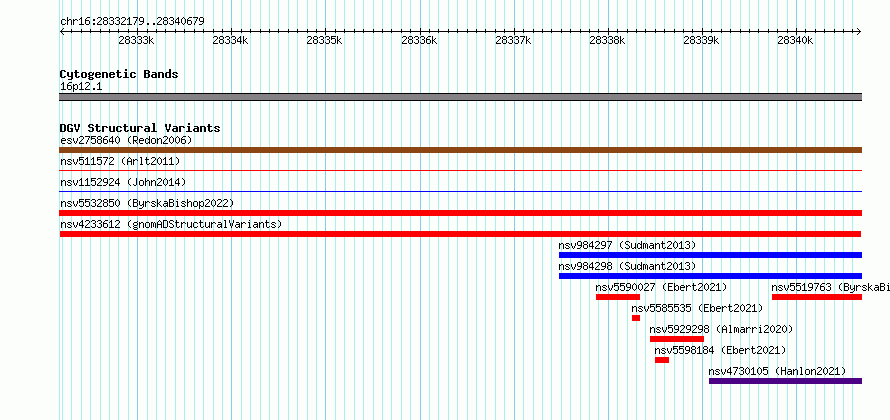Click the 28337k ruler position
The width and height of the screenshot is (890, 420).
513,40
